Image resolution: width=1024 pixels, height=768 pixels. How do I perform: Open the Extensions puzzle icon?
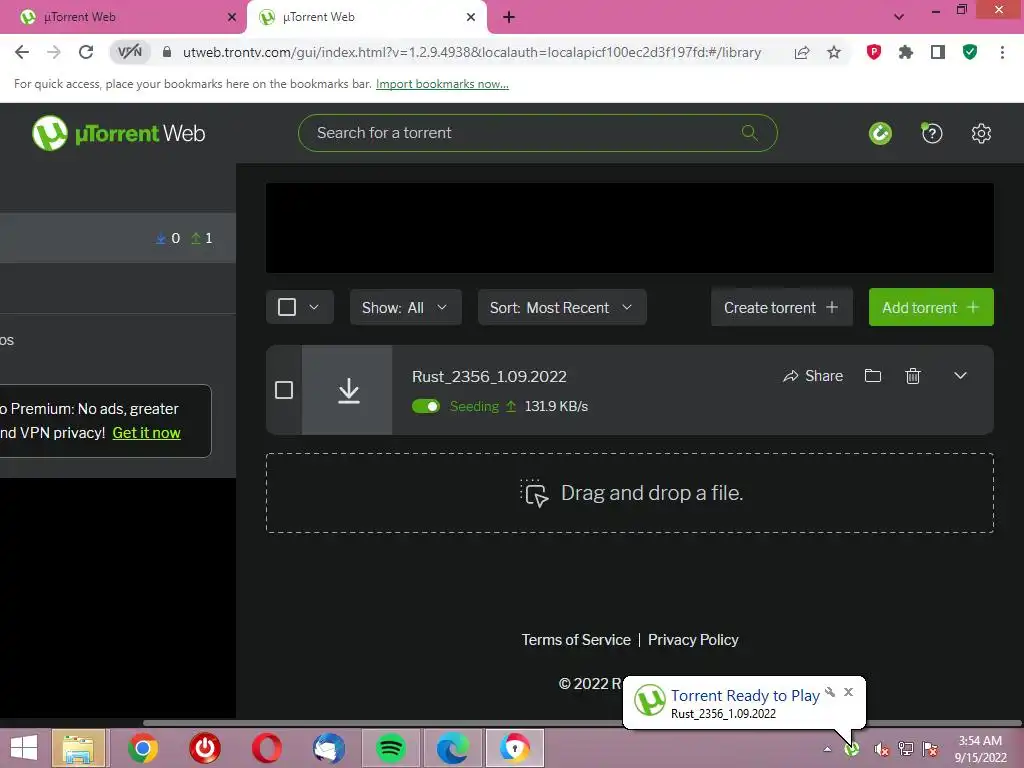[906, 52]
